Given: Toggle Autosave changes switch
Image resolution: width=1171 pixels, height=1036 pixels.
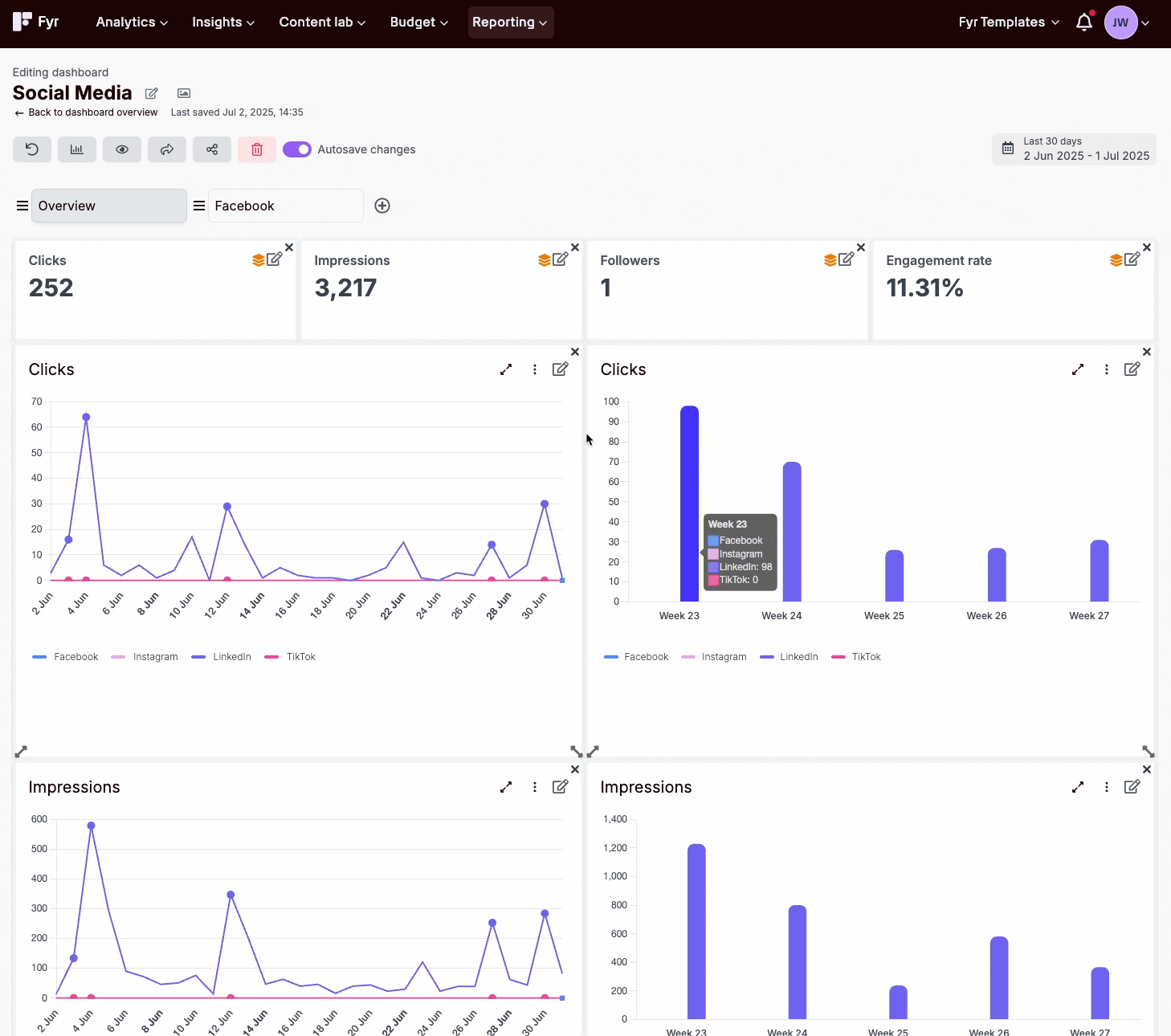Looking at the screenshot, I should pyautogui.click(x=297, y=149).
